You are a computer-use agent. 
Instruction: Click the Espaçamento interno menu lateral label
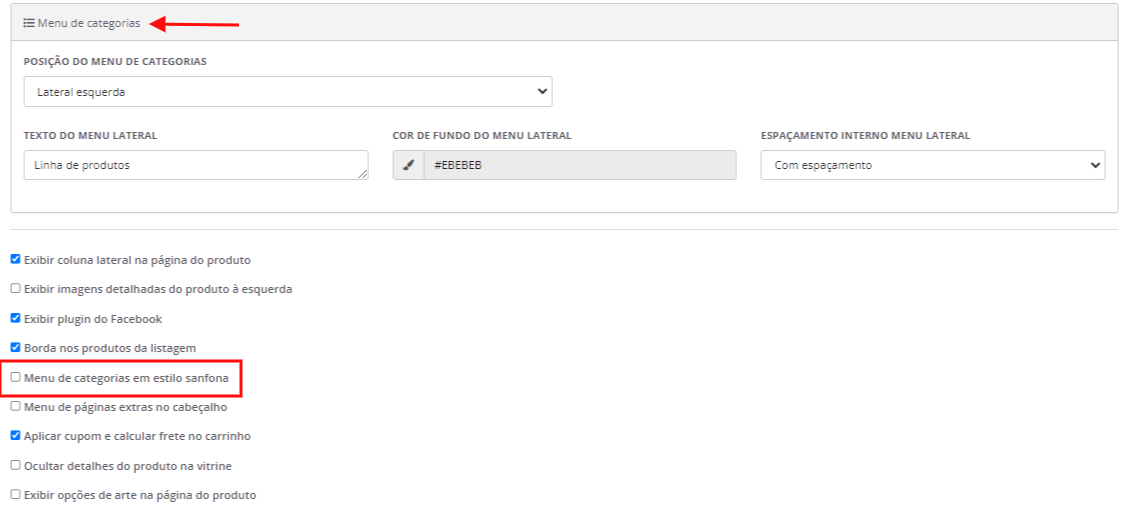click(x=865, y=135)
